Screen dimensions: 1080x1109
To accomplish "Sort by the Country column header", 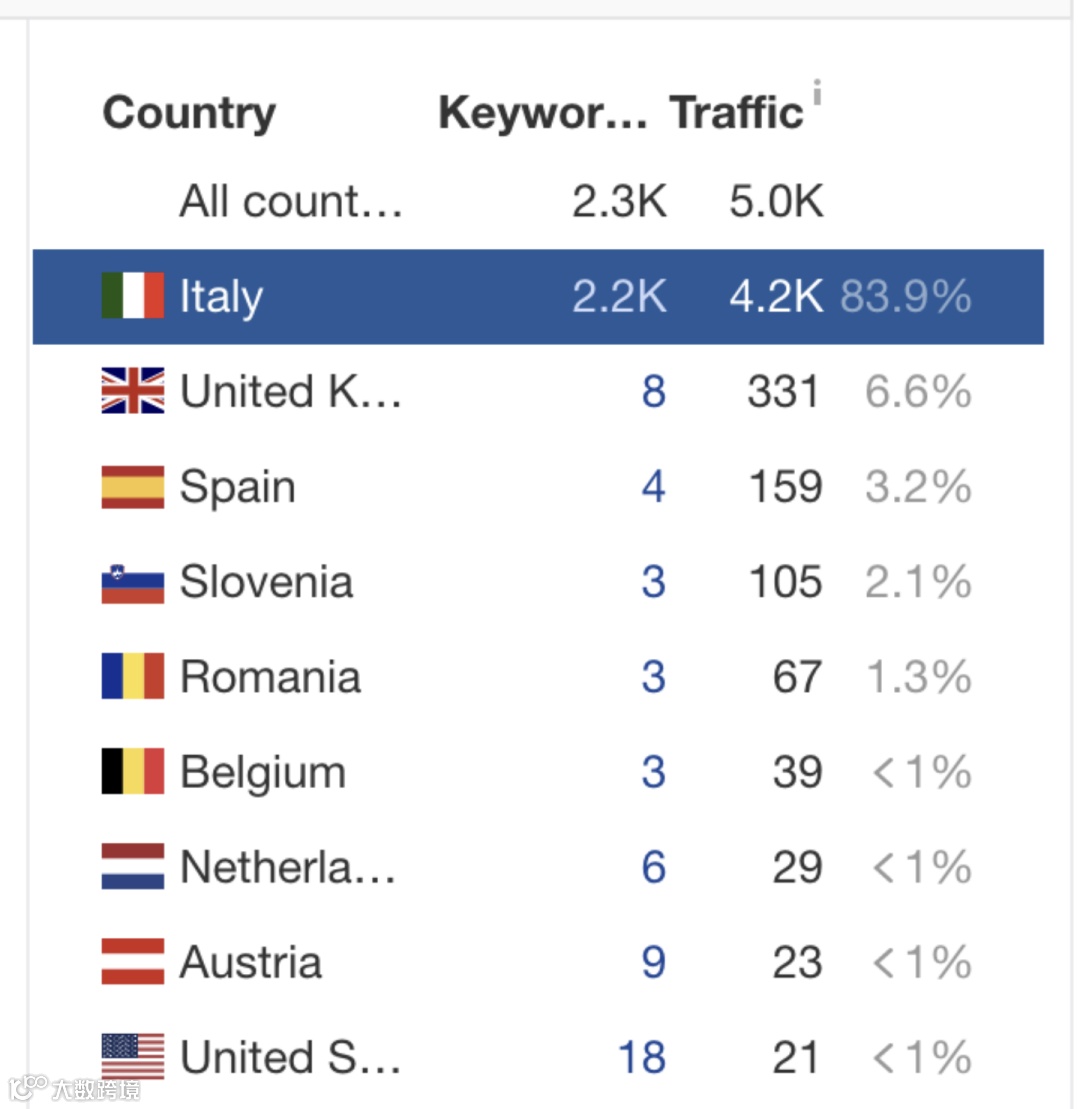I will (x=189, y=114).
